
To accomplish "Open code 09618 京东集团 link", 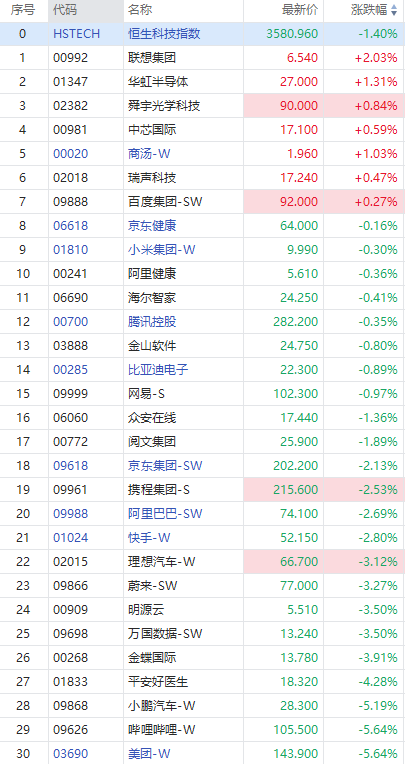I will point(71,466).
